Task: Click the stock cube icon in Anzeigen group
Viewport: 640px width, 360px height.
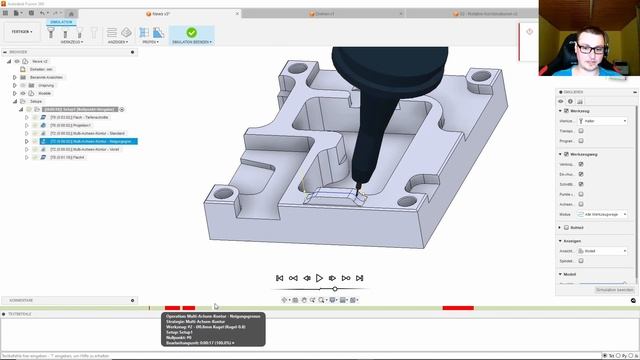Action: (x=126, y=32)
